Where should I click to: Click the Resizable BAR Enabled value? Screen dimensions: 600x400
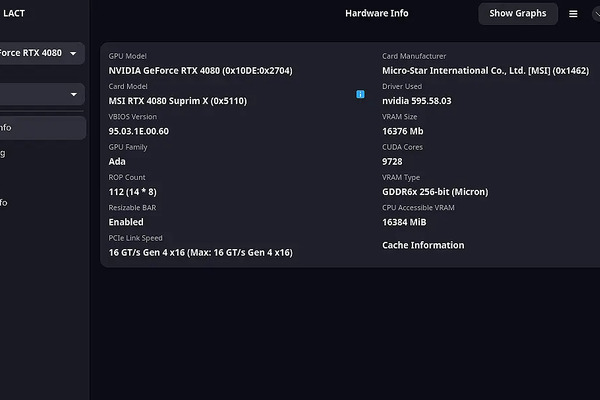pyautogui.click(x=126, y=222)
